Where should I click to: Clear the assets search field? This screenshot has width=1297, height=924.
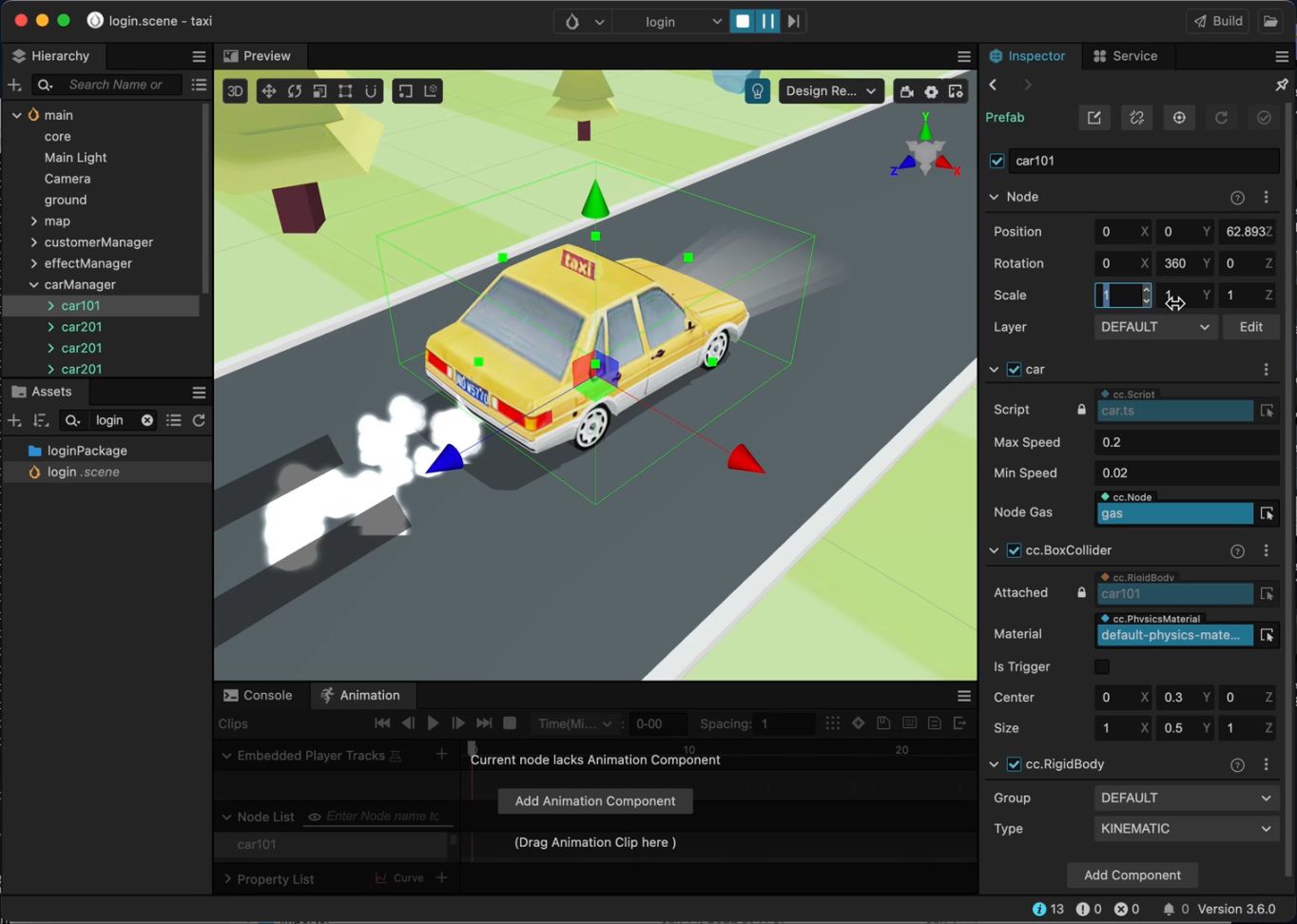tap(147, 420)
